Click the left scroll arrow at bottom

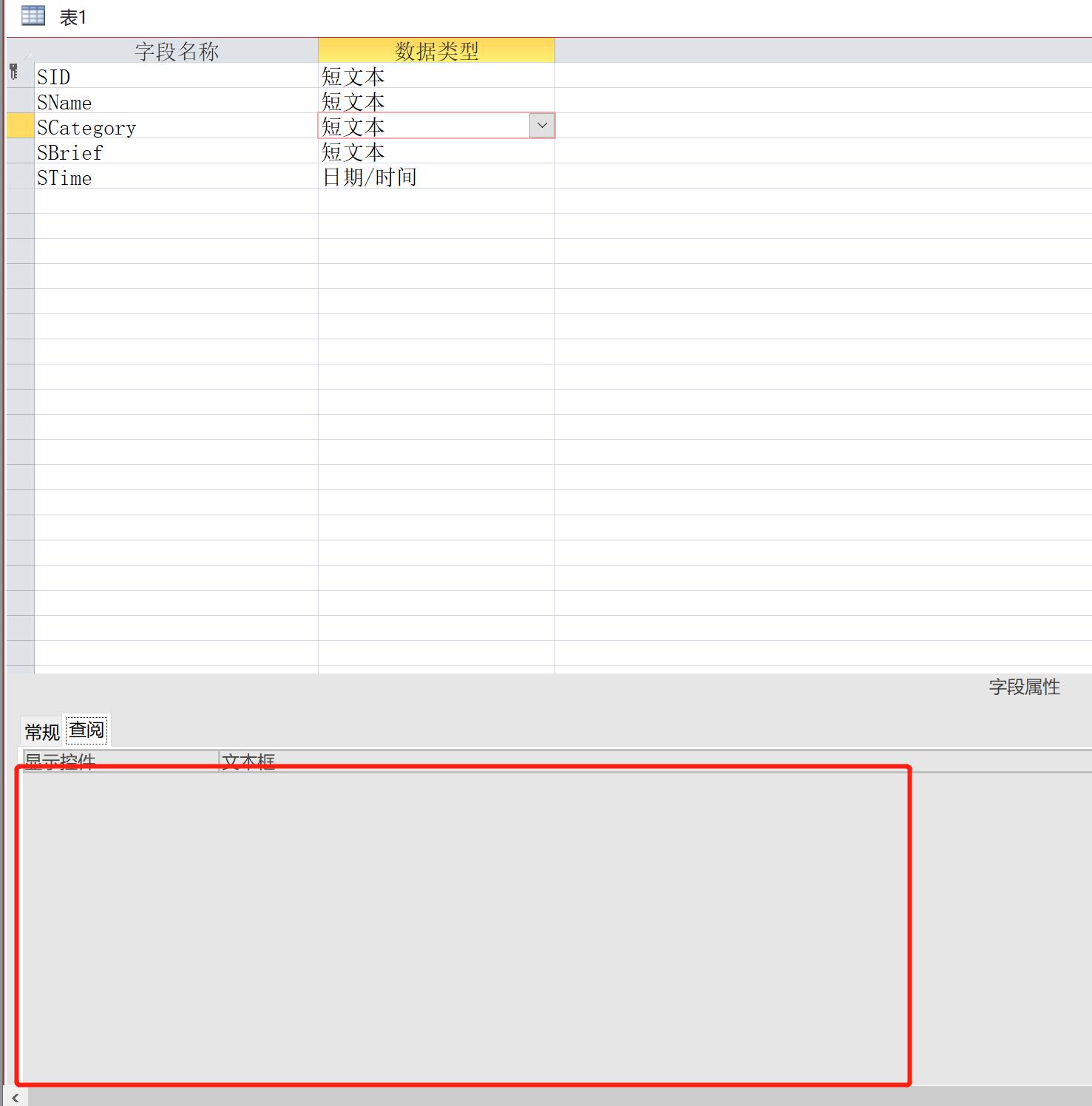[15, 1099]
